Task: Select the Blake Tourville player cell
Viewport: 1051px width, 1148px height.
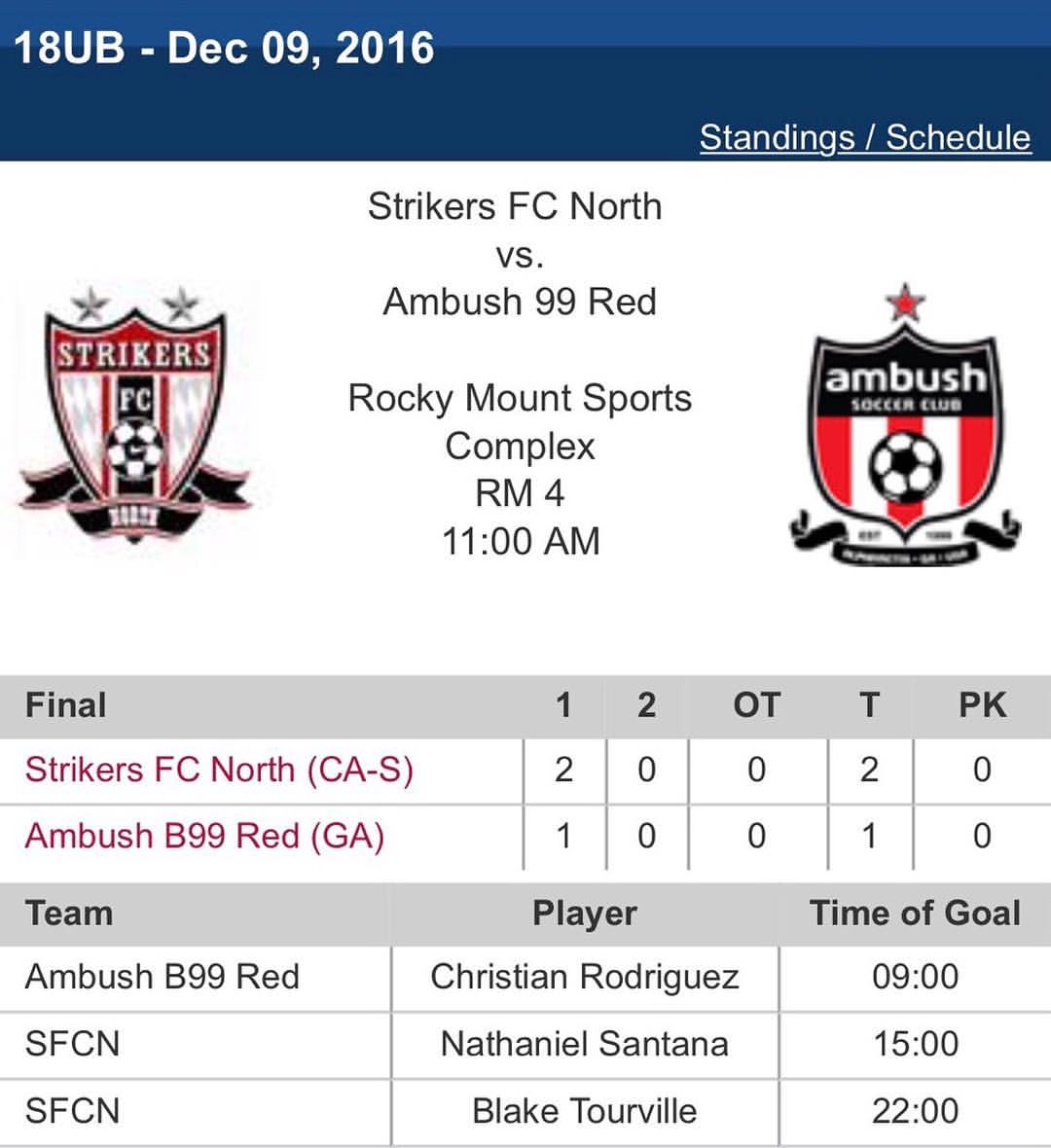Action: click(x=585, y=1111)
